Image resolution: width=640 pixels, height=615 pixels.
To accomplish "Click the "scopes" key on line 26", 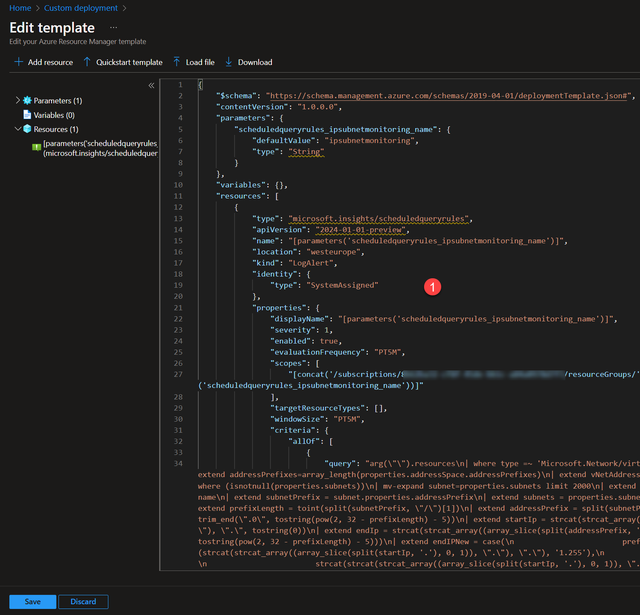I will point(288,364).
